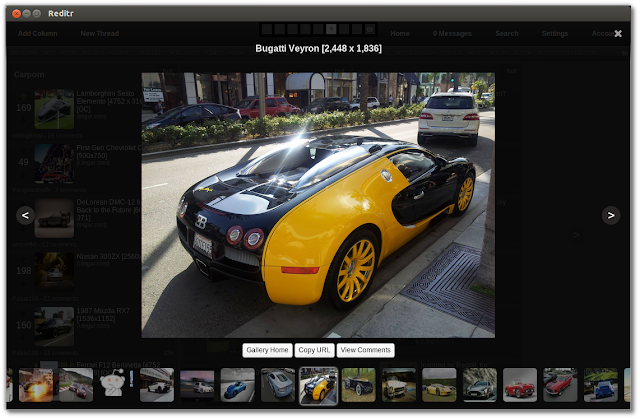Open Lamborghini Sesto Elemento post thumbnail
640x419 pixels.
54,109
